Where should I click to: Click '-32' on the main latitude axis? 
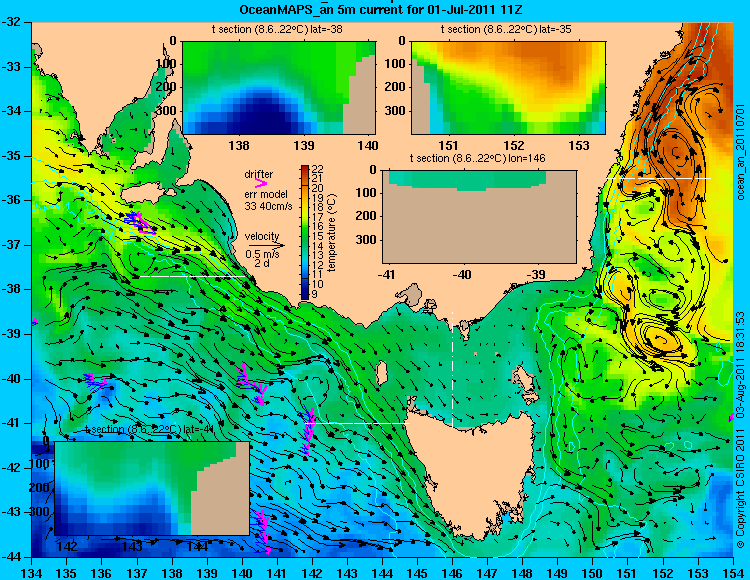click(x=12, y=22)
